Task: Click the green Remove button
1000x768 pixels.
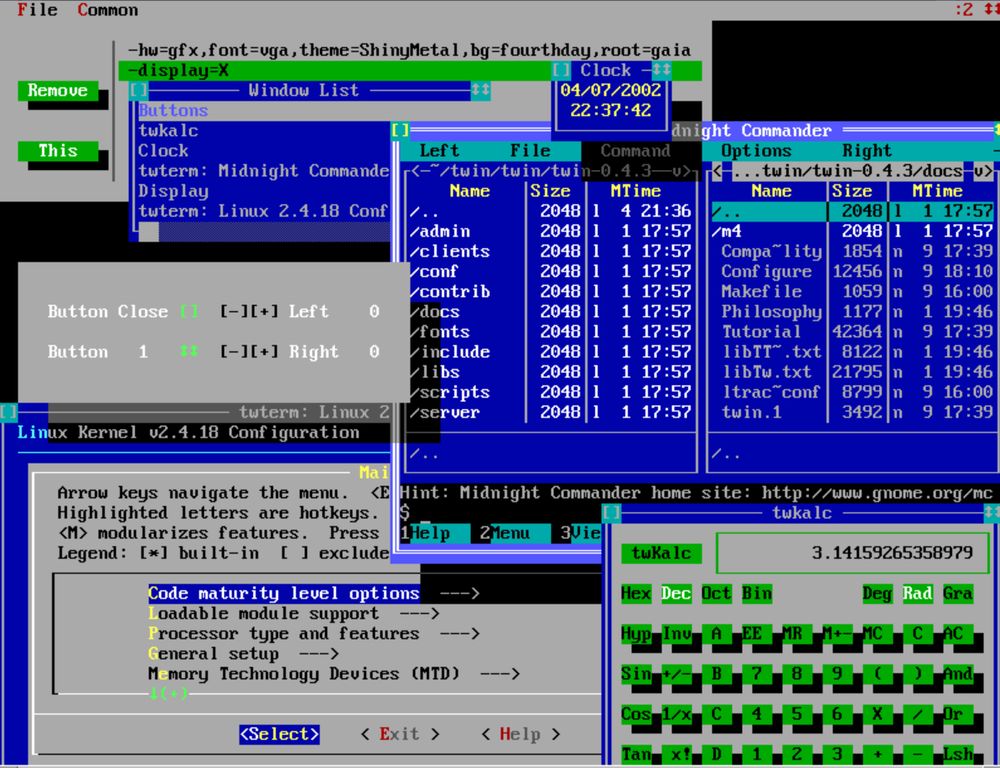Action: coord(58,91)
